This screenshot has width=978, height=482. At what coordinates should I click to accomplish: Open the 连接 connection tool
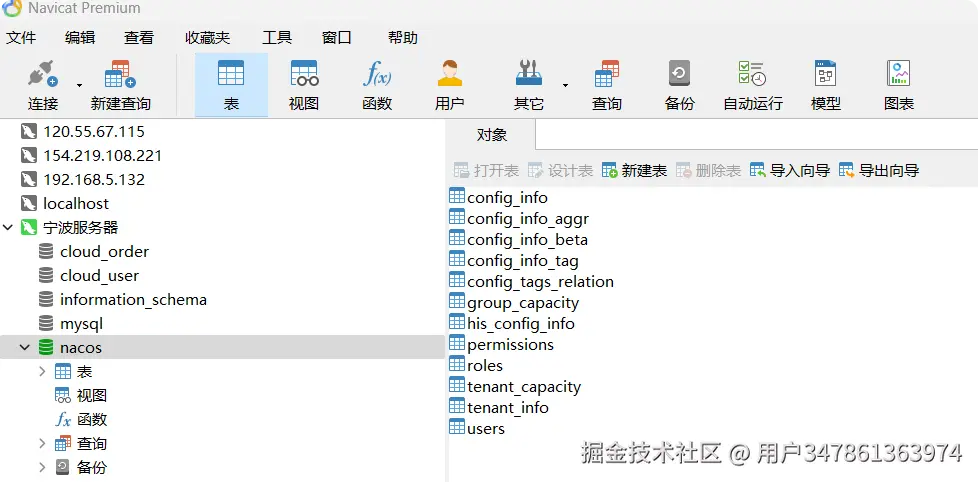coord(43,85)
